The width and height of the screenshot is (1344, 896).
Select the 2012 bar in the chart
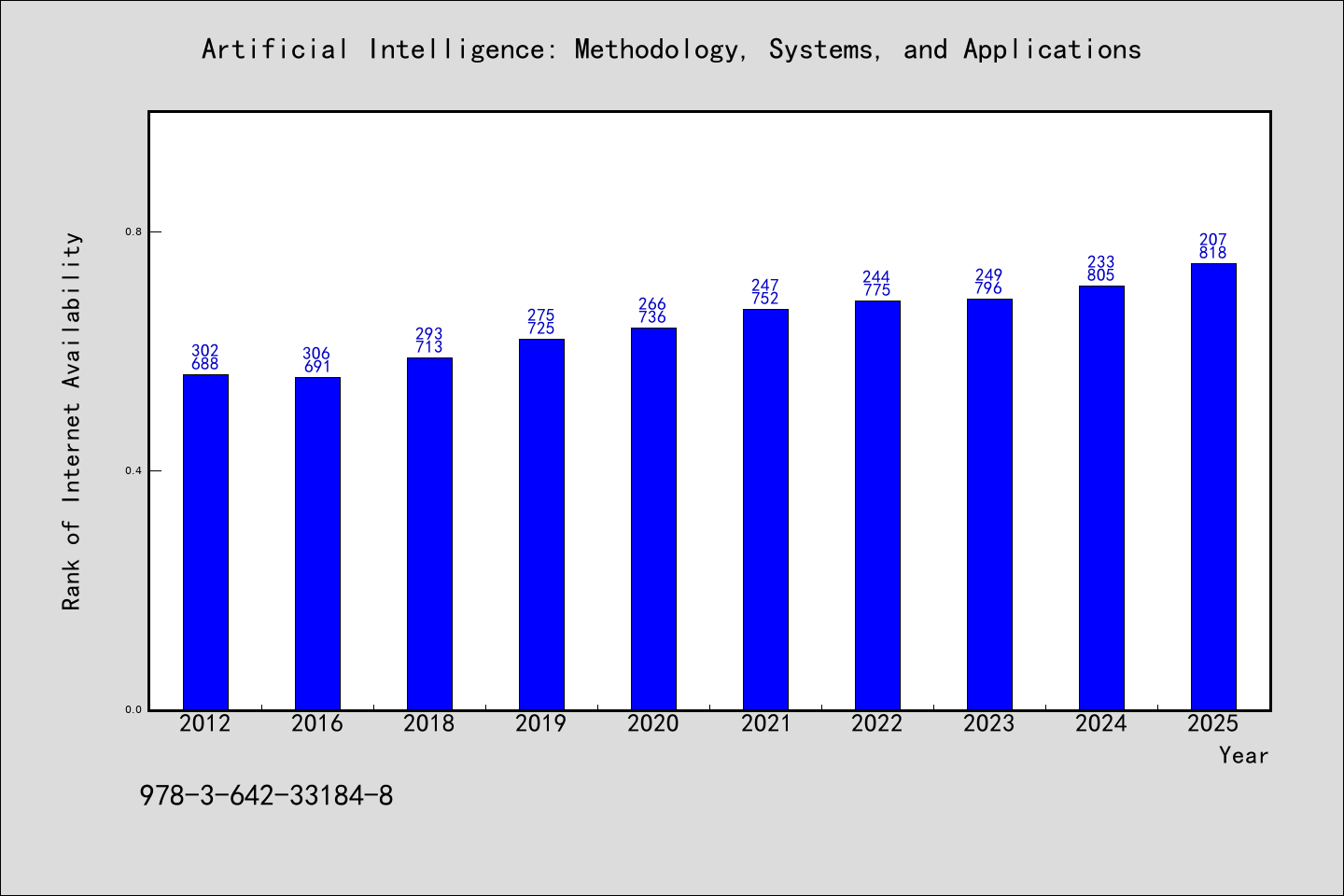coord(205,542)
